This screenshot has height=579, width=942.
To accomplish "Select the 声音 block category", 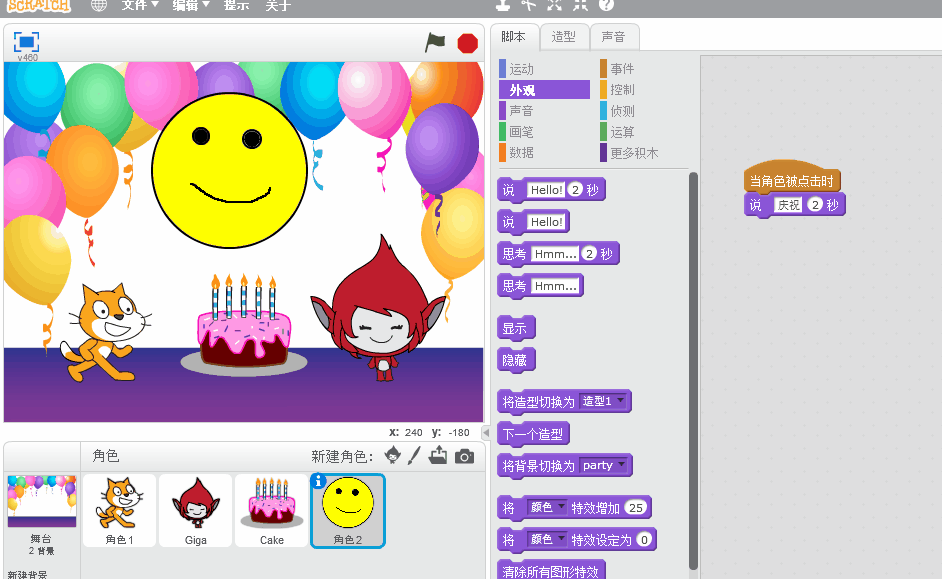I will 544,111.
